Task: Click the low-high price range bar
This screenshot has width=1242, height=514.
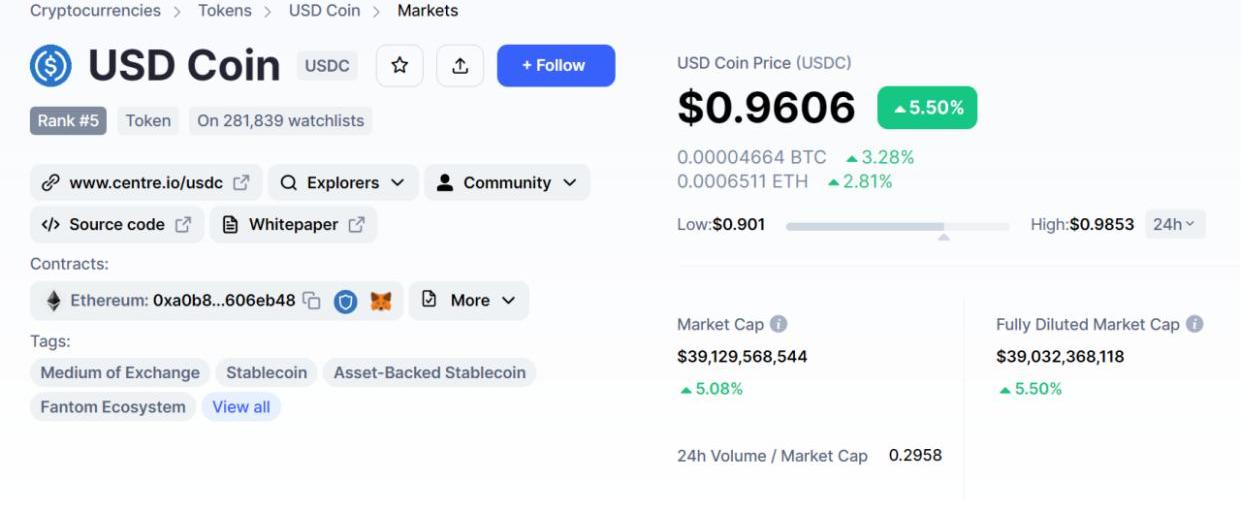Action: 897,227
